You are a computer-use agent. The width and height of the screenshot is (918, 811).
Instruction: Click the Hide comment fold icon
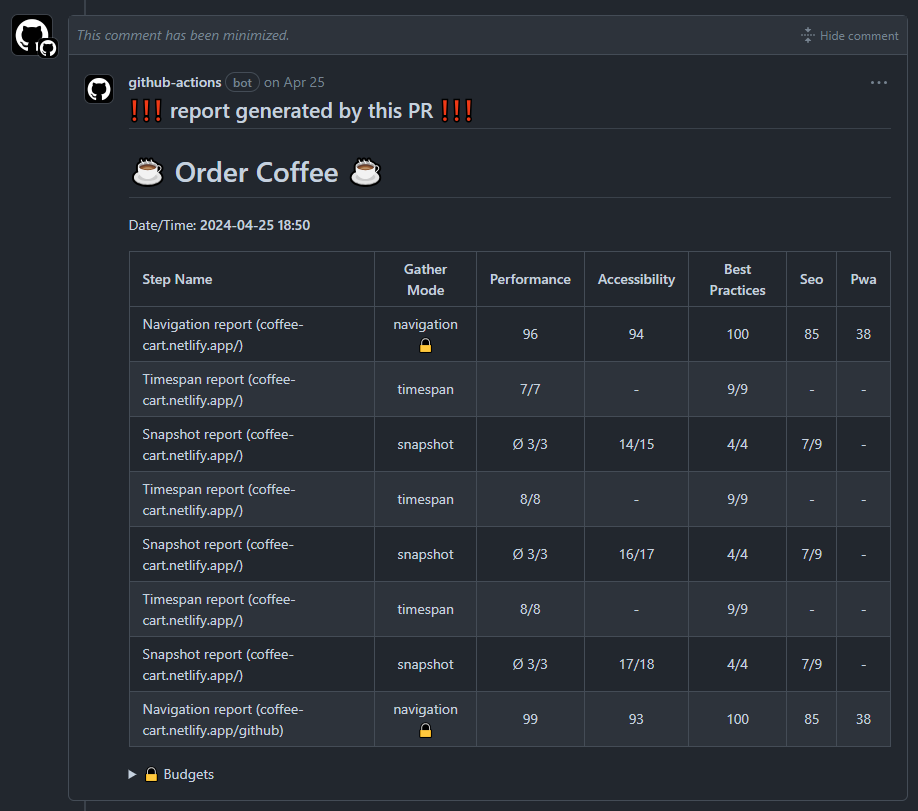click(x=808, y=36)
